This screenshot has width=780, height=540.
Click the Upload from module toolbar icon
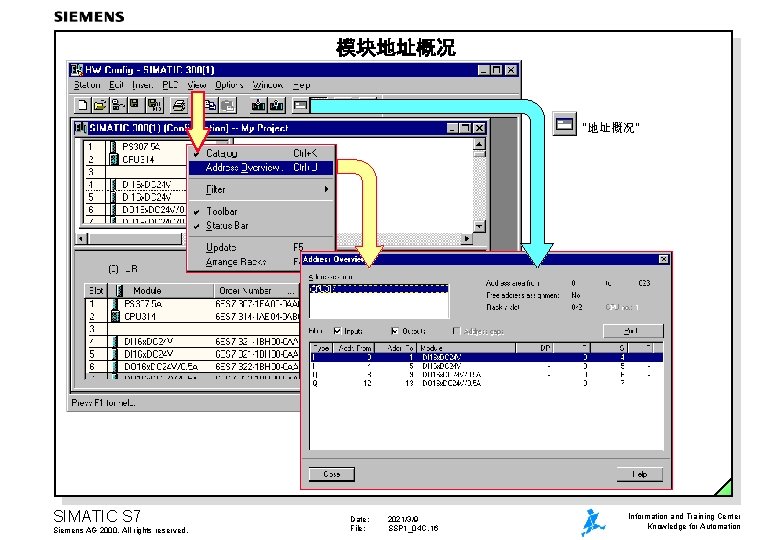[x=277, y=105]
